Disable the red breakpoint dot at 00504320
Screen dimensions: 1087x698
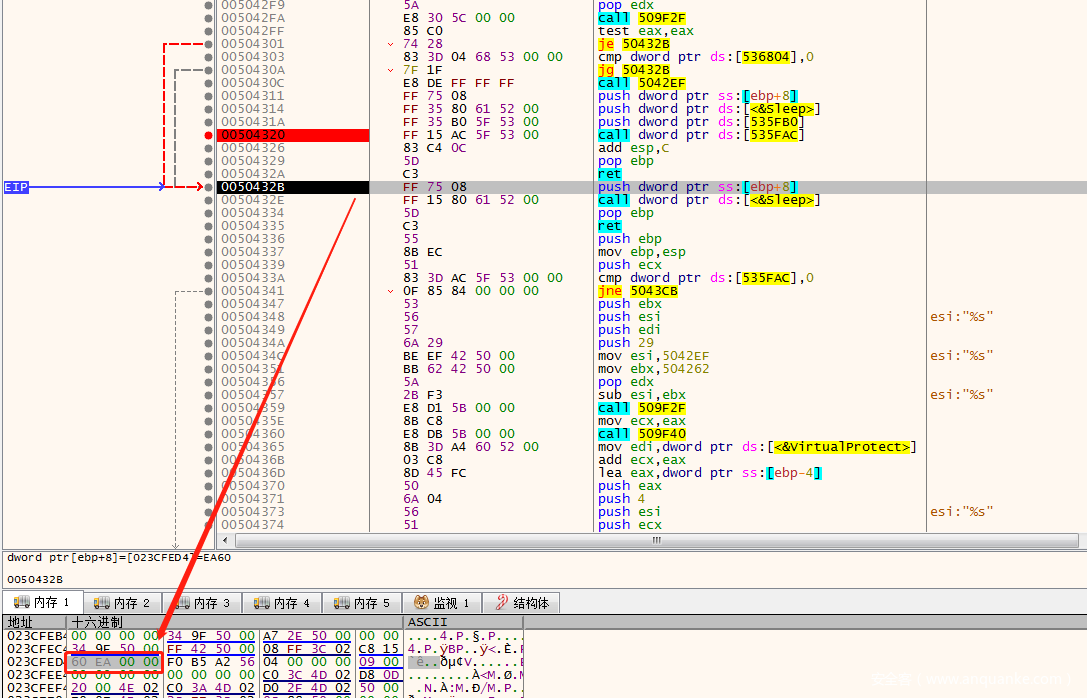point(208,135)
